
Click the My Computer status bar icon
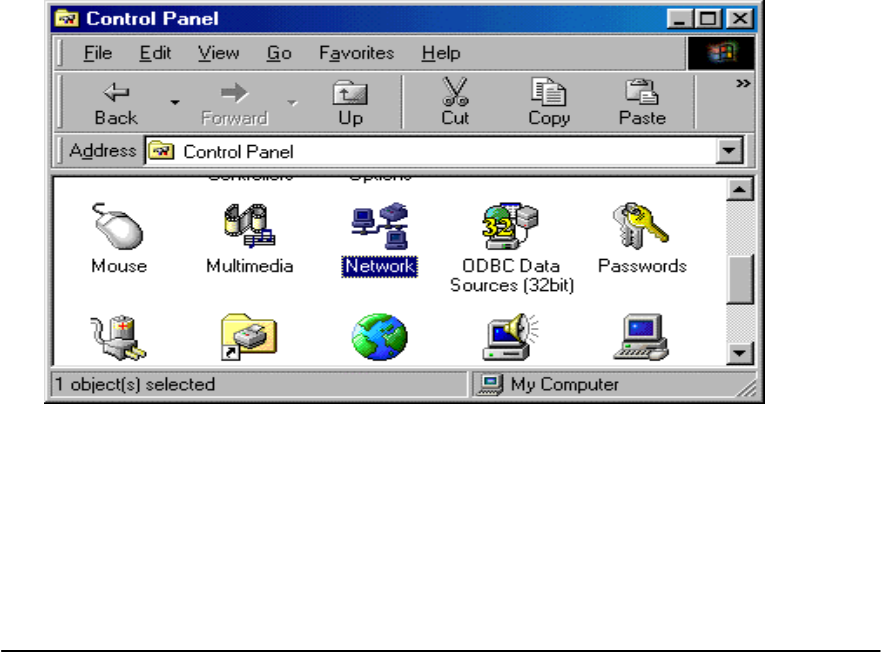pos(489,384)
